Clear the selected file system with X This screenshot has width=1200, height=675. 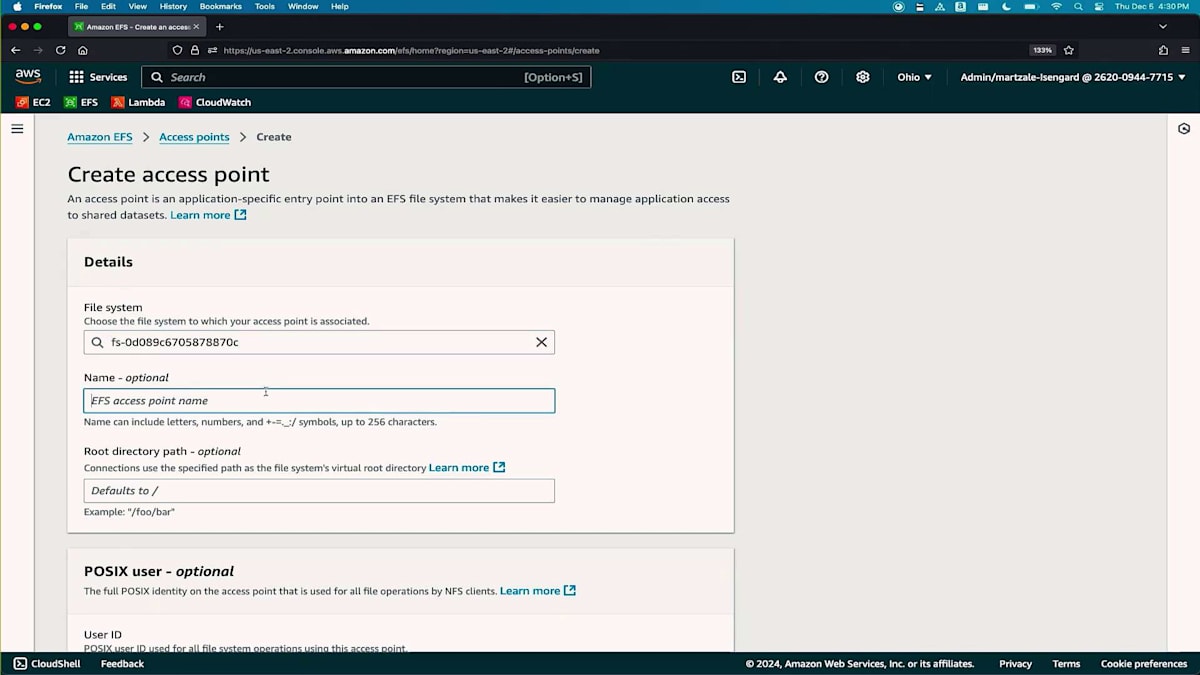coord(541,342)
